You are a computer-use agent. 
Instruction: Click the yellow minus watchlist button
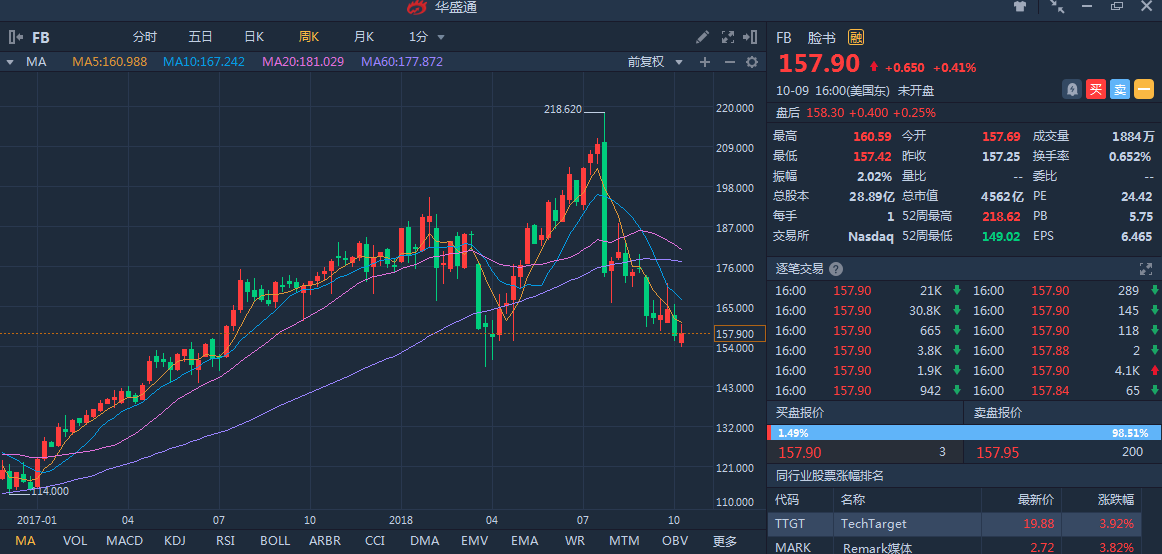tap(1143, 90)
